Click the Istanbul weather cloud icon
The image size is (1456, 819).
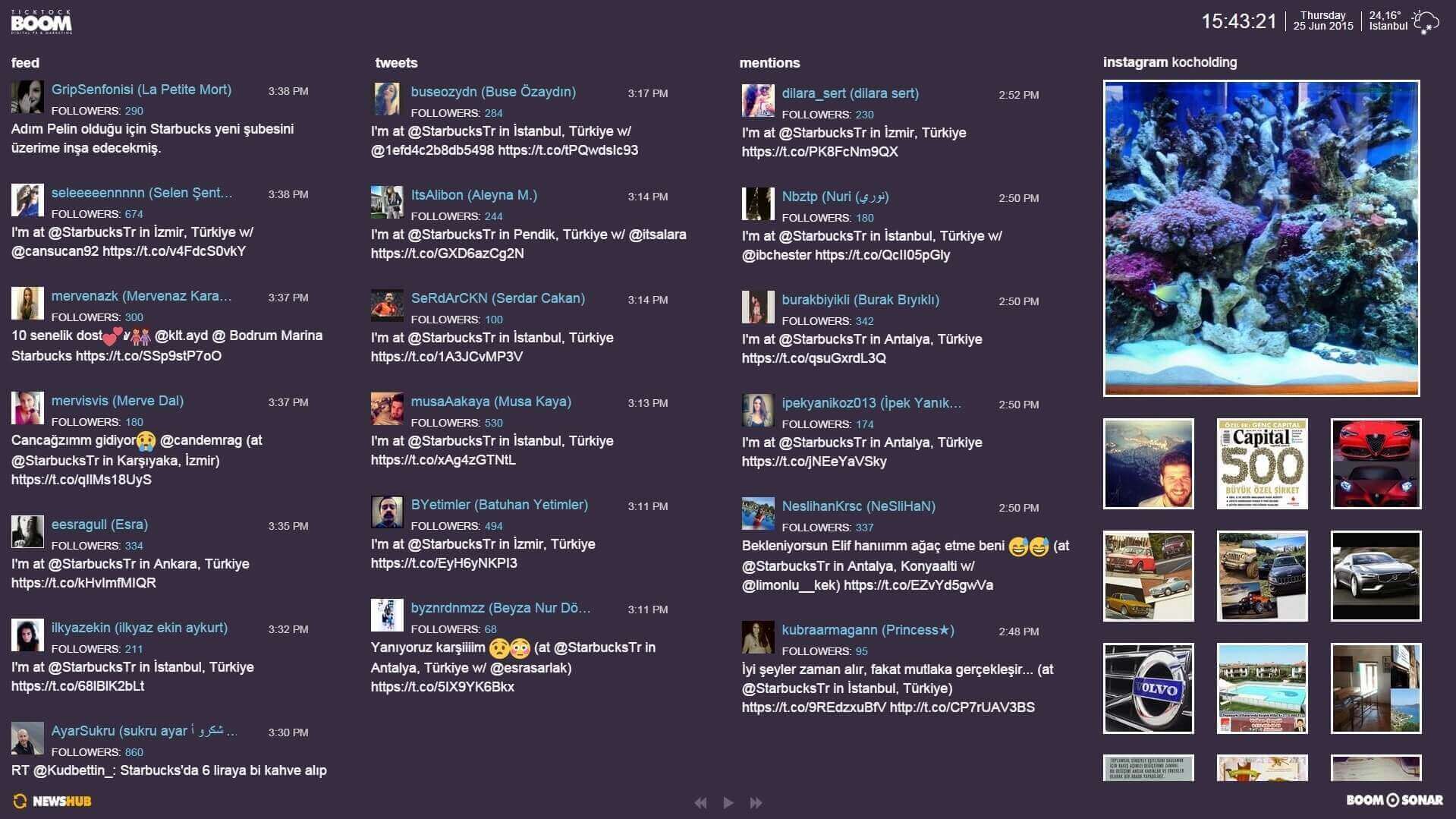point(1425,21)
